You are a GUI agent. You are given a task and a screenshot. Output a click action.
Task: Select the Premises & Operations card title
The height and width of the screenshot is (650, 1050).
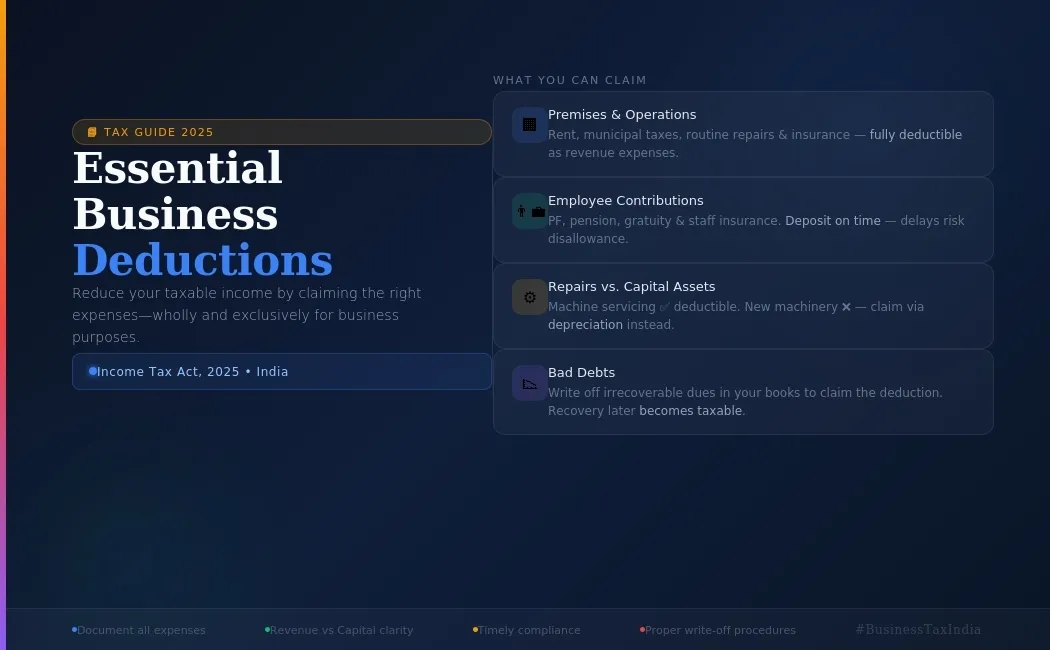coord(622,115)
